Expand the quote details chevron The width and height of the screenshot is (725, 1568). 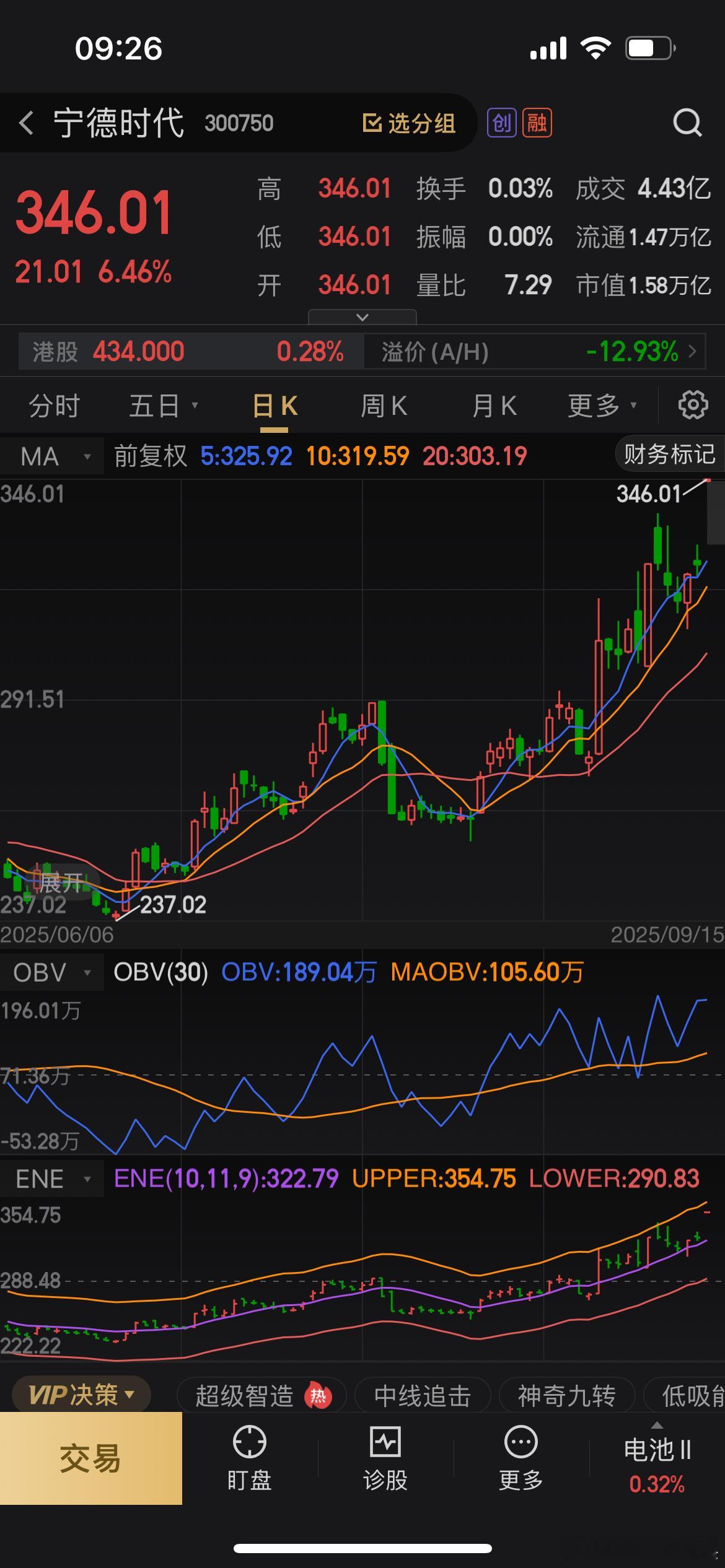point(362,317)
